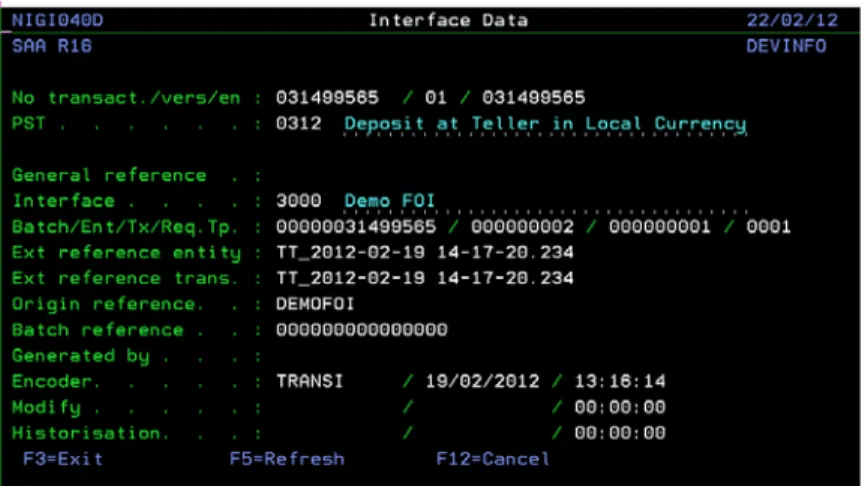Image resolution: width=865 pixels, height=486 pixels.
Task: Click the No transact./vers/en label
Action: click(126, 98)
